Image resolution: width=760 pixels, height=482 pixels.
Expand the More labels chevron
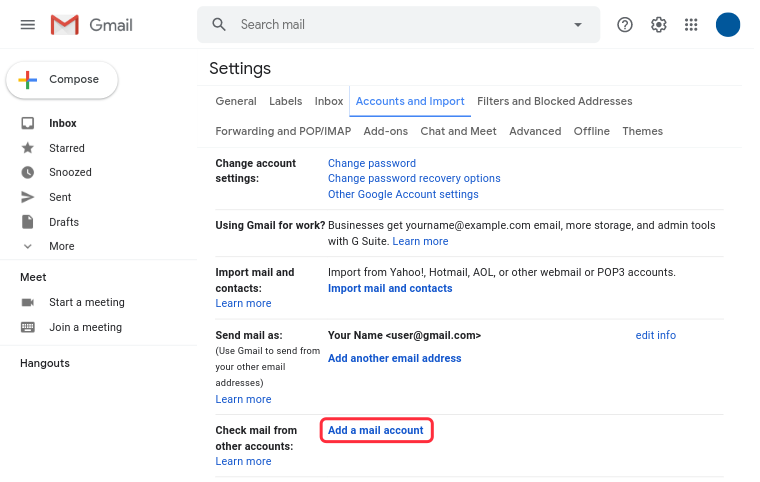click(x=28, y=246)
